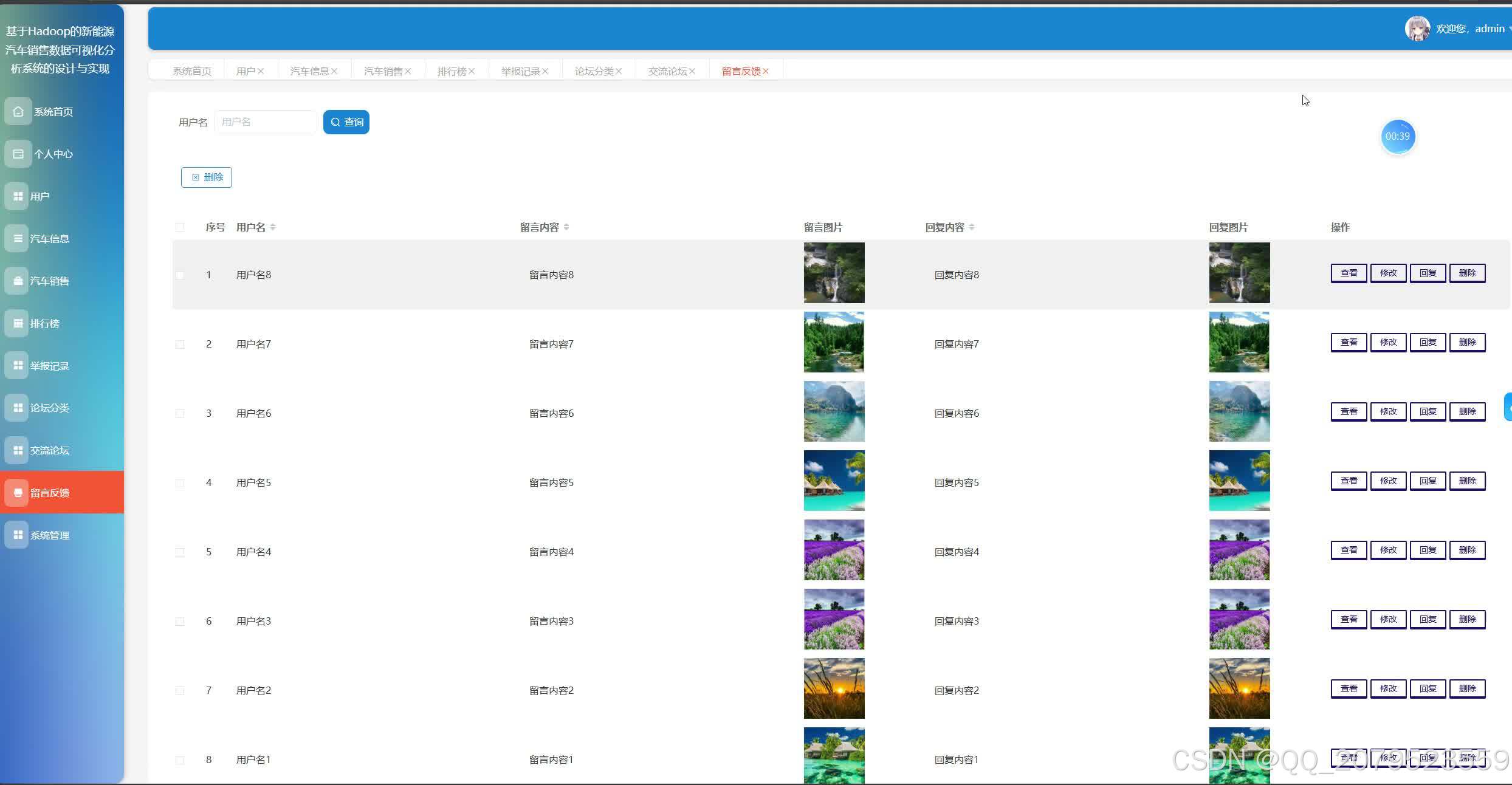This screenshot has width=1512, height=785.
Task: Switch to the 交流论坛 tab
Action: (667, 71)
